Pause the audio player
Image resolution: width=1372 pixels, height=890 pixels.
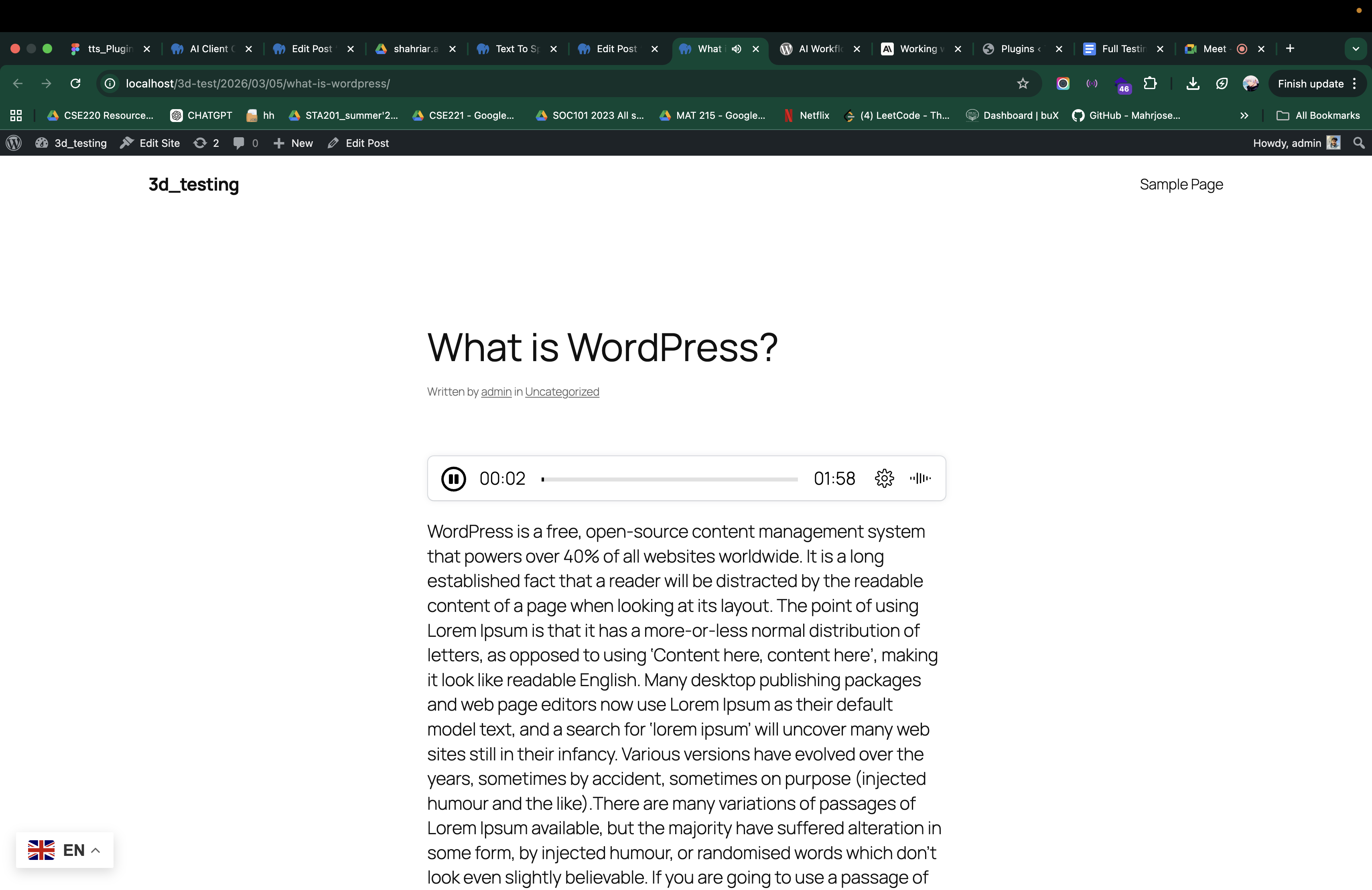pyautogui.click(x=453, y=478)
